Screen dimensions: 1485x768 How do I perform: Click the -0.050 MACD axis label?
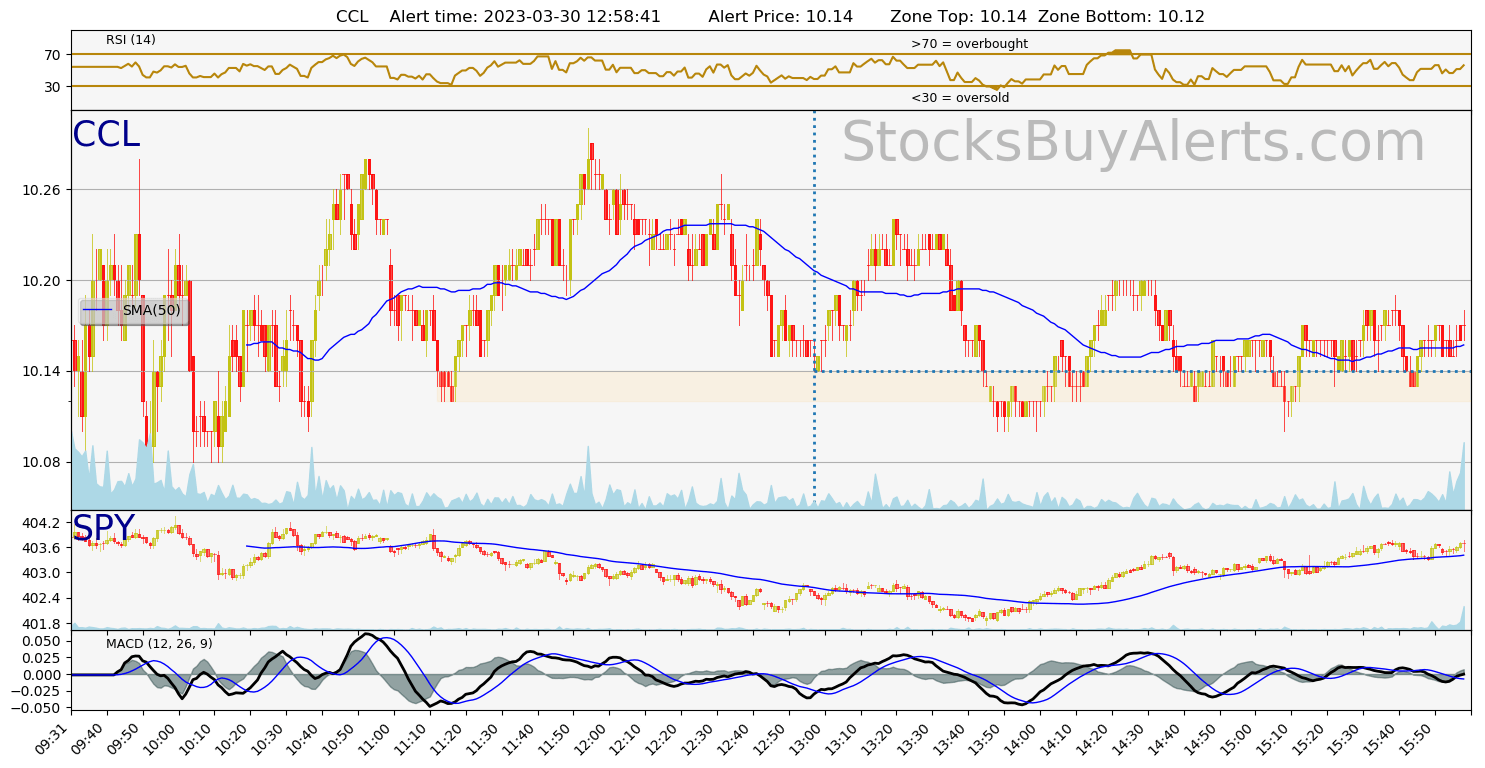(x=38, y=708)
